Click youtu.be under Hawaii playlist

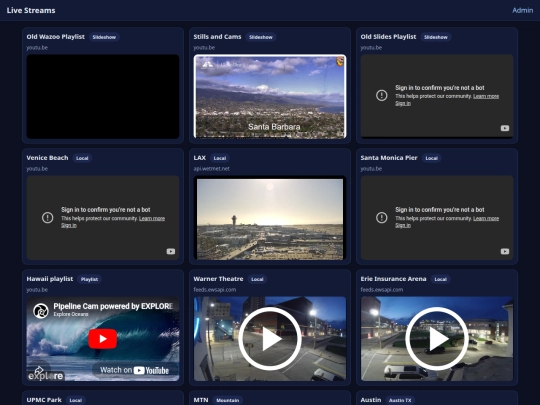[37, 290]
